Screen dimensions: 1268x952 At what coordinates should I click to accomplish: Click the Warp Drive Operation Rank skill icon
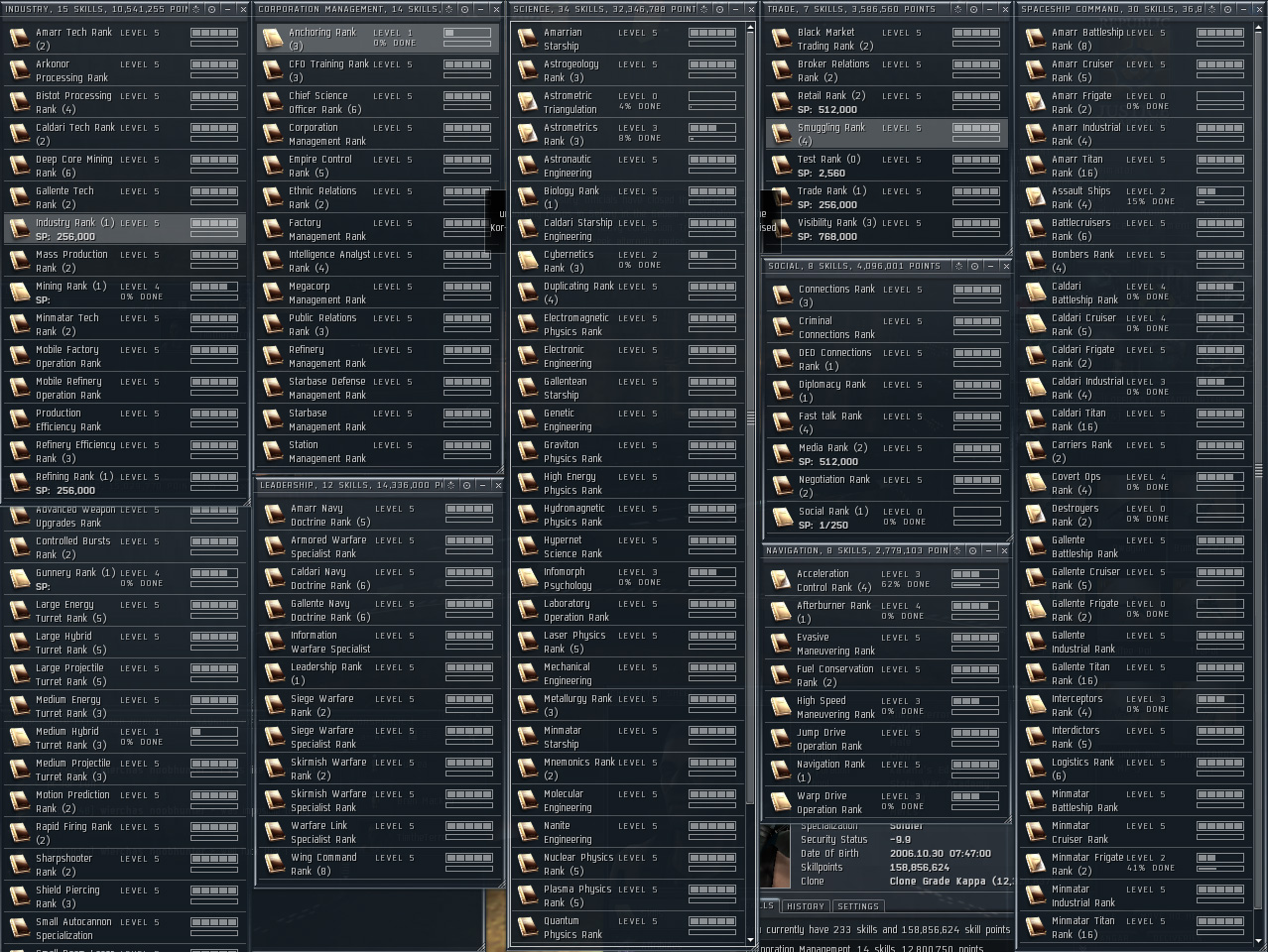pos(780,802)
